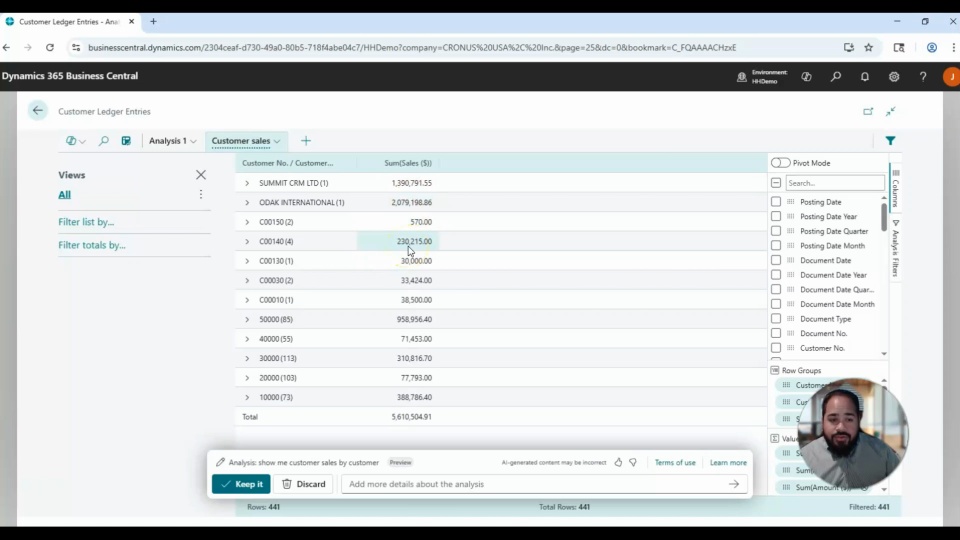The image size is (960, 540).
Task: Open the browser profile icon
Action: coord(931,47)
